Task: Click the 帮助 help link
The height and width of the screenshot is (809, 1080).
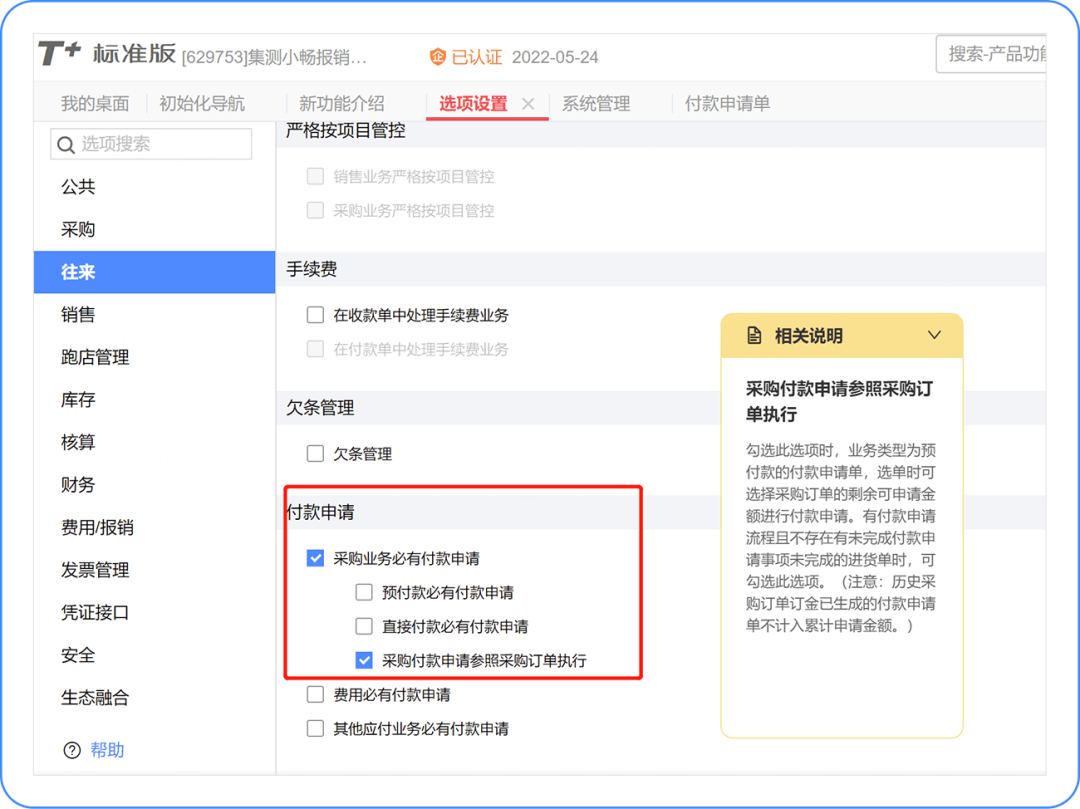Action: 107,750
